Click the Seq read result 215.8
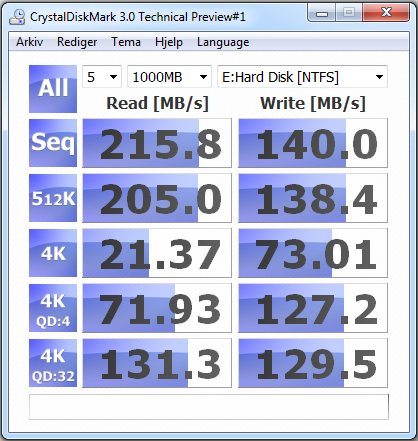Viewport: 418px width, 441px height. (x=157, y=143)
